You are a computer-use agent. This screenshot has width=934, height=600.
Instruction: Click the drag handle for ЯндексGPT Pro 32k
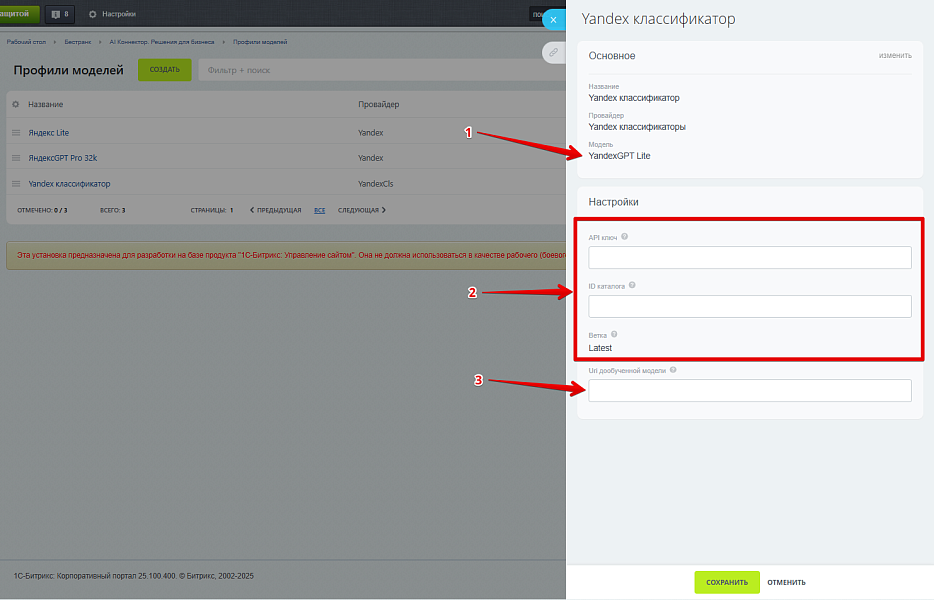[16, 158]
